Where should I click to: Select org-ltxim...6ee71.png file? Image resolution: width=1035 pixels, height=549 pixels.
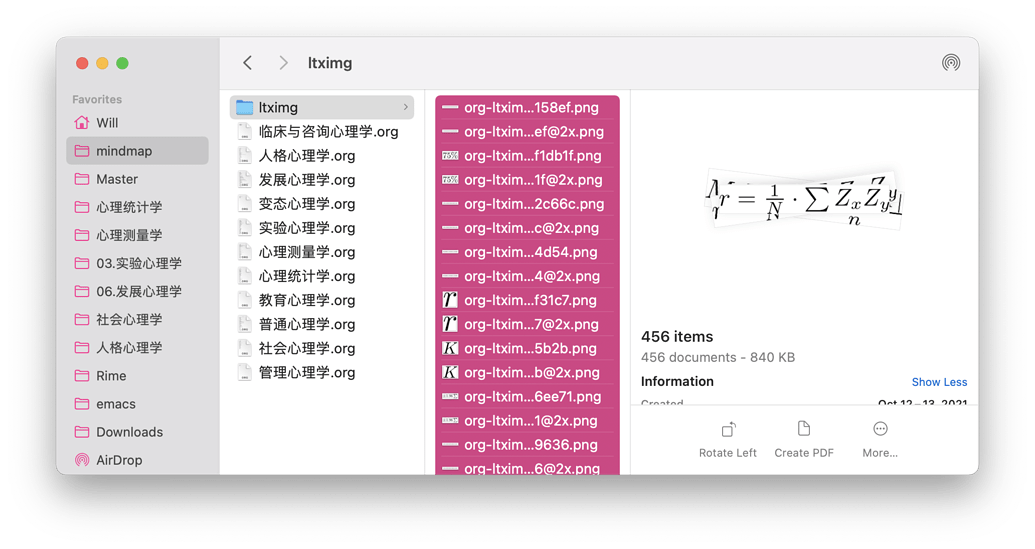click(x=527, y=397)
